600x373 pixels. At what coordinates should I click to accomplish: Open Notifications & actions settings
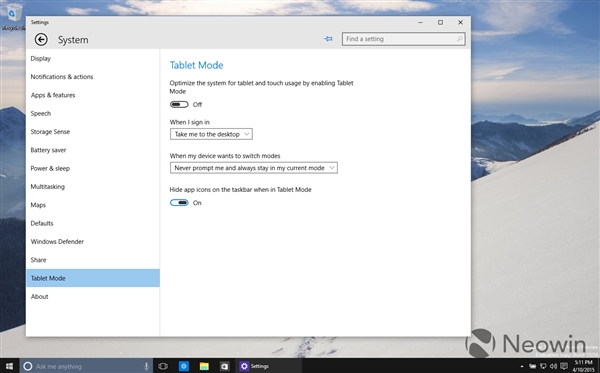click(x=93, y=77)
